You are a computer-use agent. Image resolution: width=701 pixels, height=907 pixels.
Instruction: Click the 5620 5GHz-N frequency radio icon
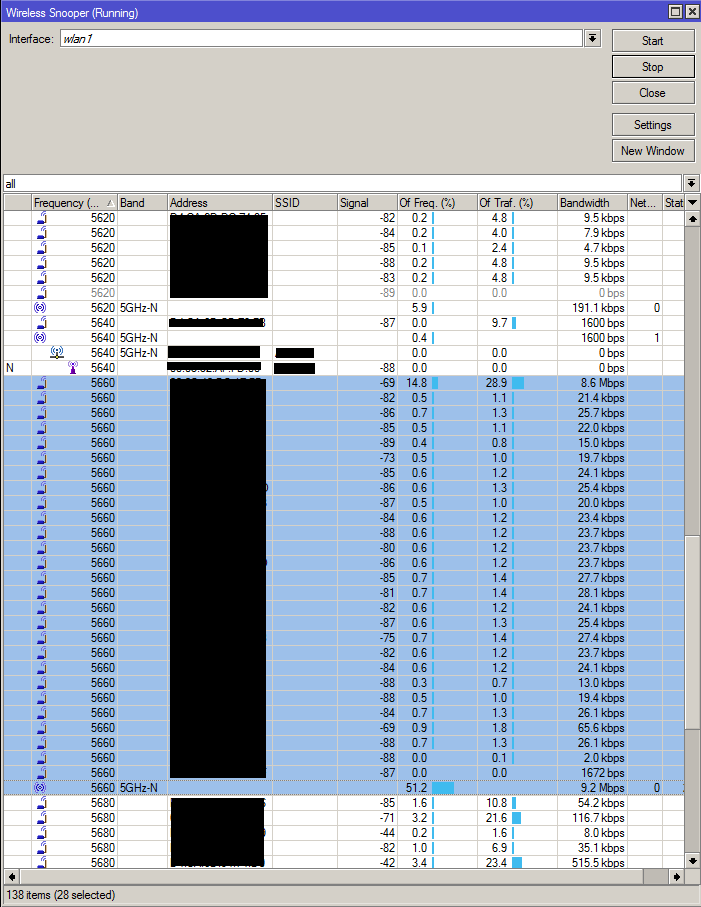click(x=40, y=308)
